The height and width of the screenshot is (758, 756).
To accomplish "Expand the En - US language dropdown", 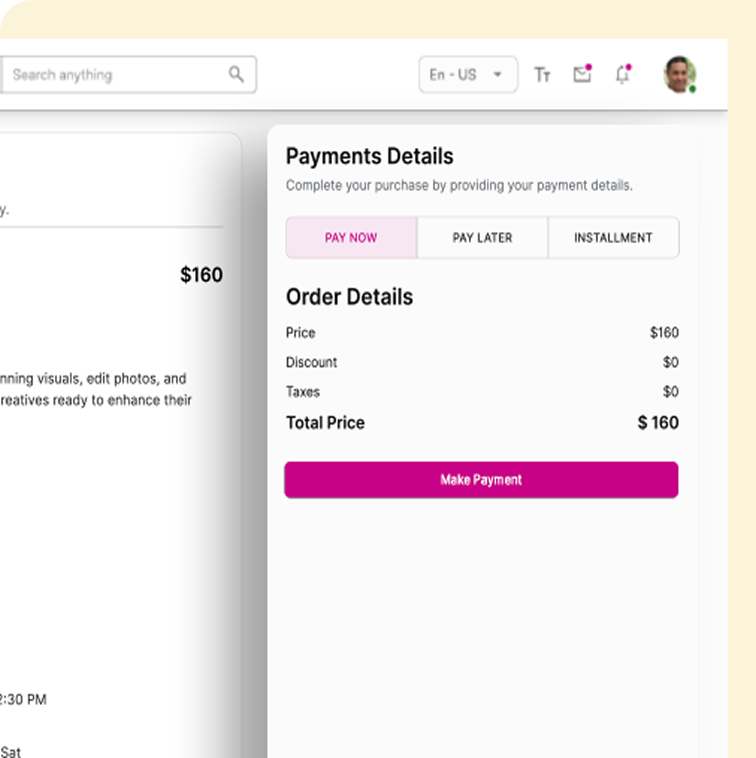I will click(x=468, y=75).
